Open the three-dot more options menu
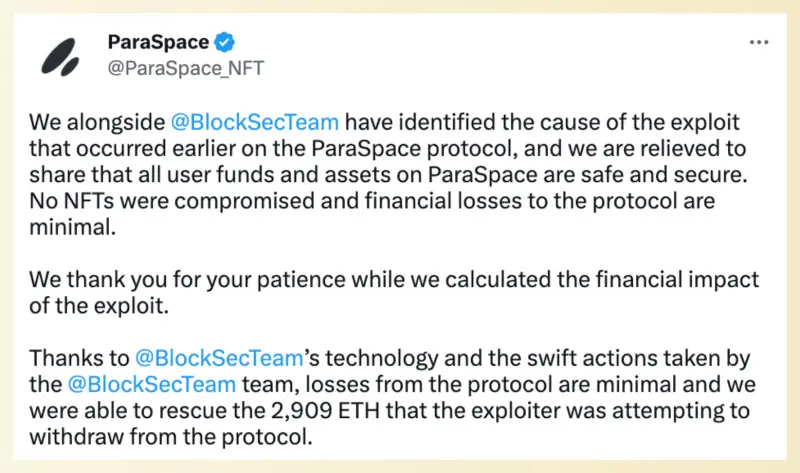Viewport: 800px width, 473px height. (x=760, y=44)
